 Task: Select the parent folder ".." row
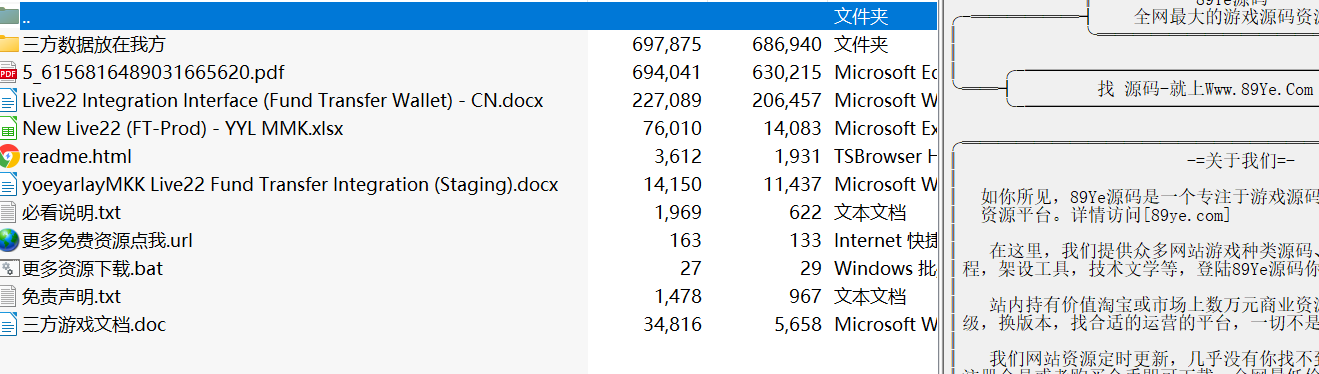[468, 16]
